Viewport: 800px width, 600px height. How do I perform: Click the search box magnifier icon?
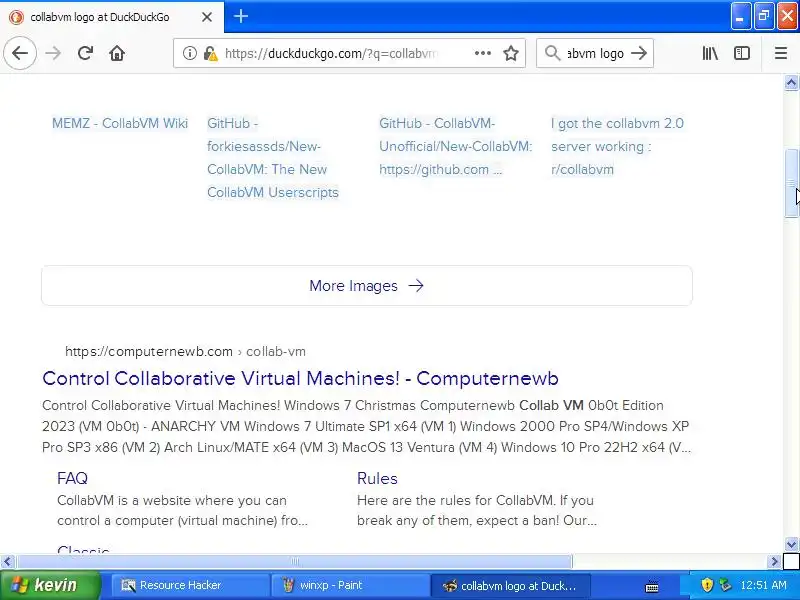pos(553,53)
